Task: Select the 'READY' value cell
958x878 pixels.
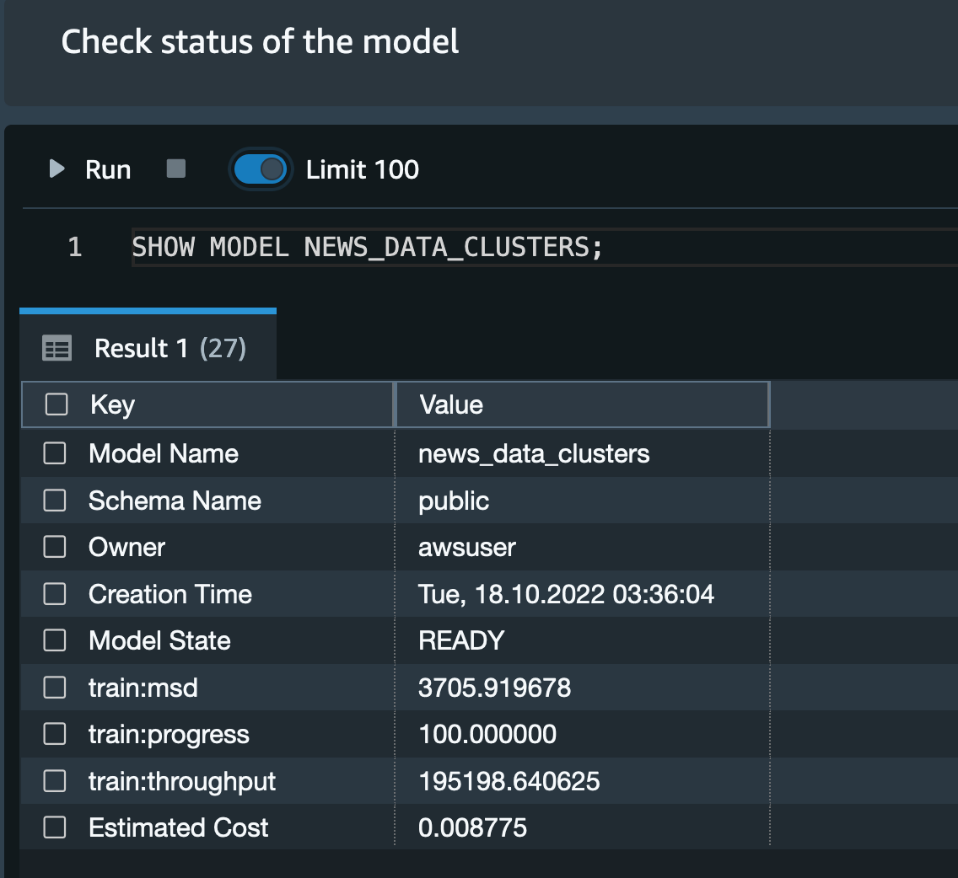Action: click(x=582, y=640)
